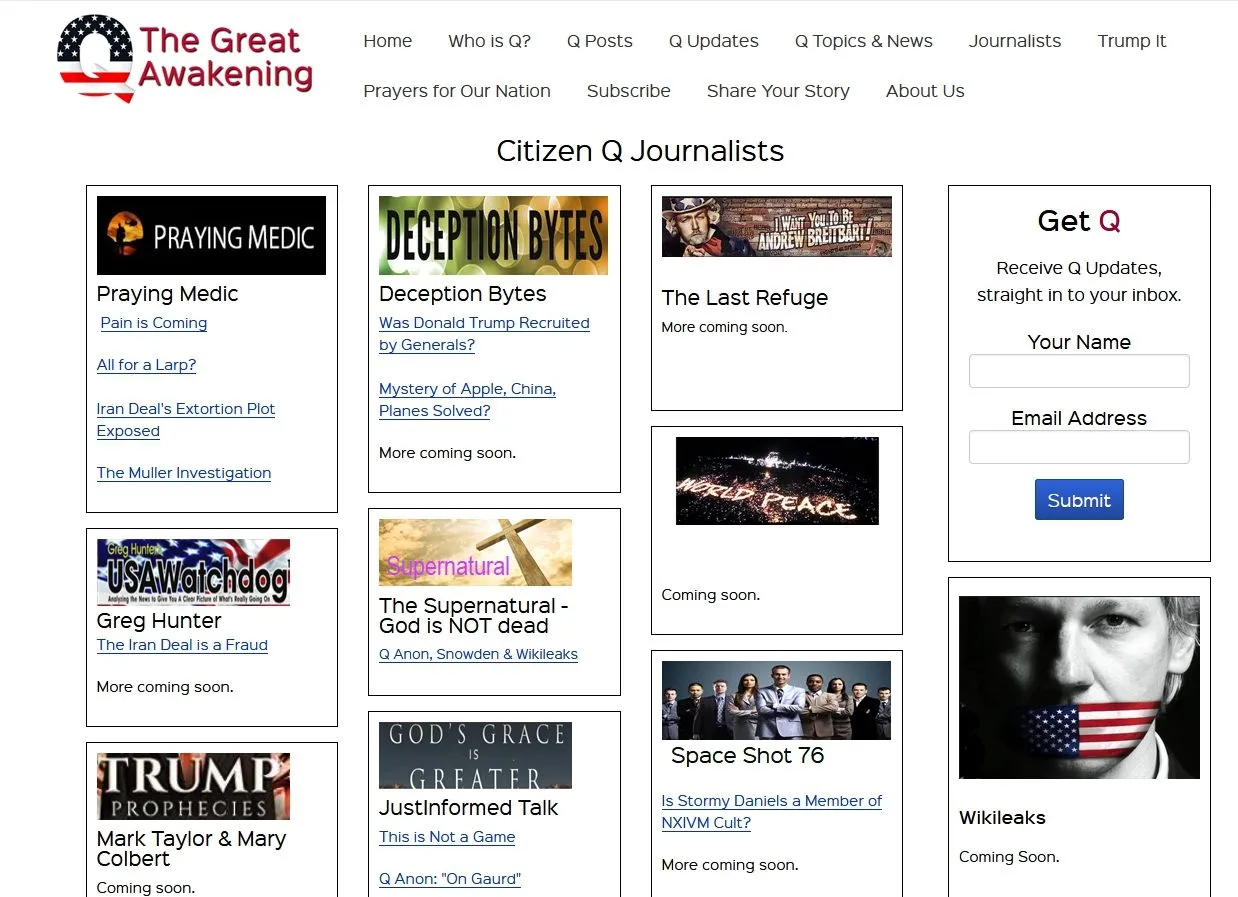This screenshot has width=1238, height=897.
Task: Open the Home menu item
Action: (x=388, y=41)
